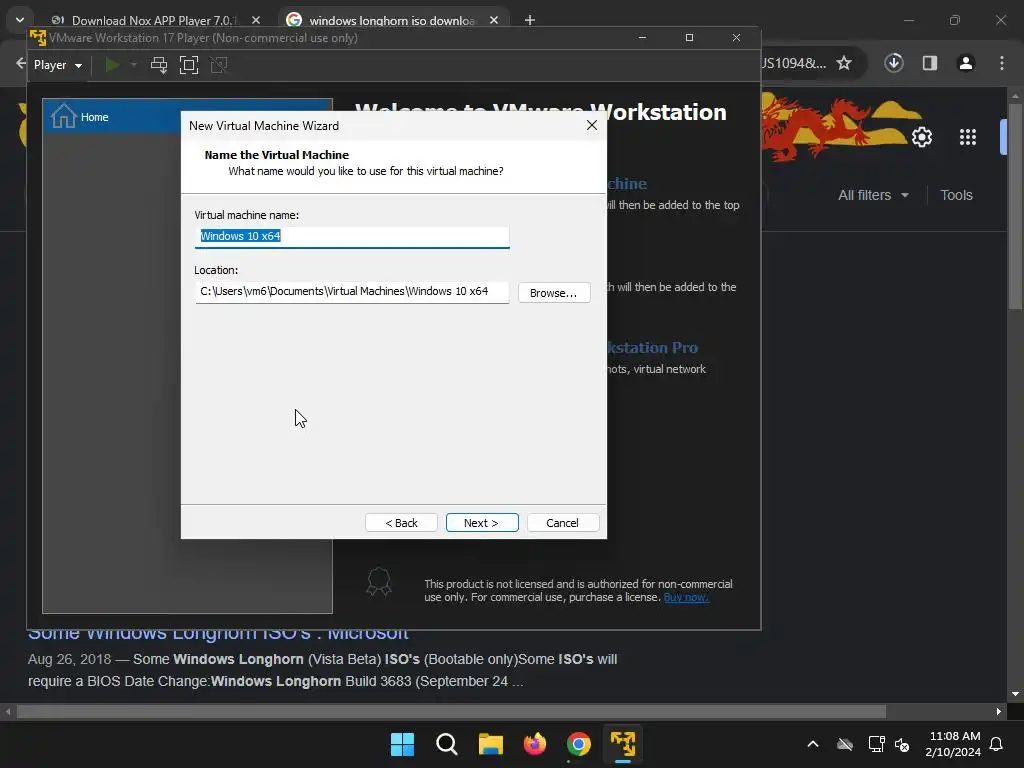The height and width of the screenshot is (768, 1024).
Task: Click 'Name the Virtual Machine' heading
Action: click(x=277, y=155)
